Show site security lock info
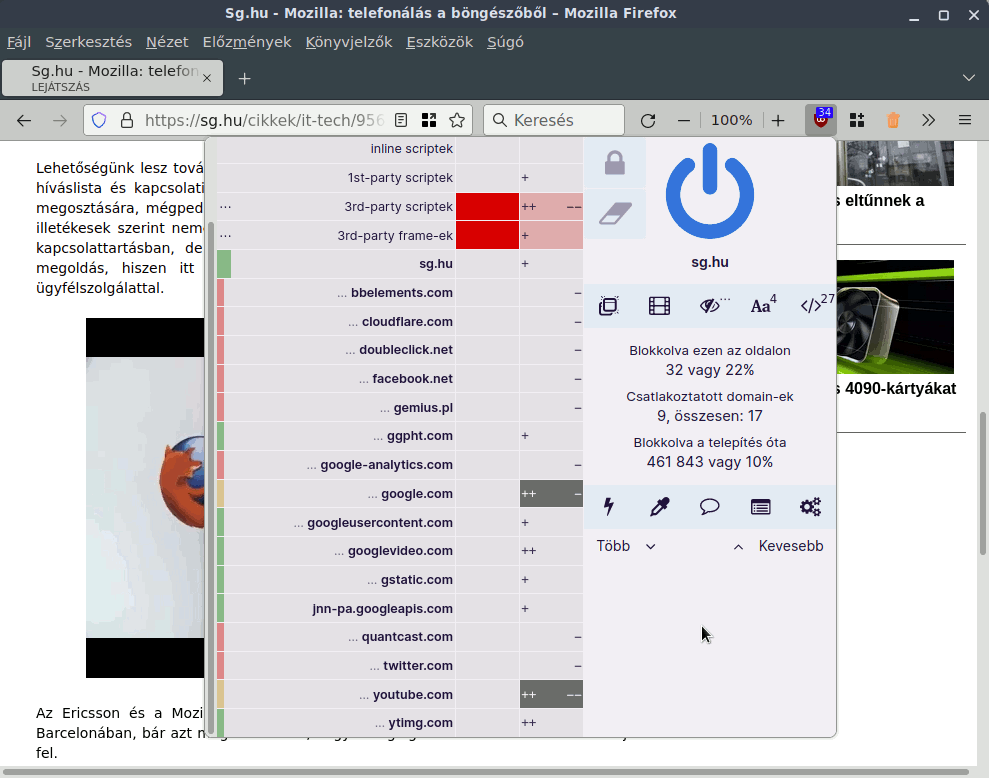The height and width of the screenshot is (778, 989). point(127,121)
